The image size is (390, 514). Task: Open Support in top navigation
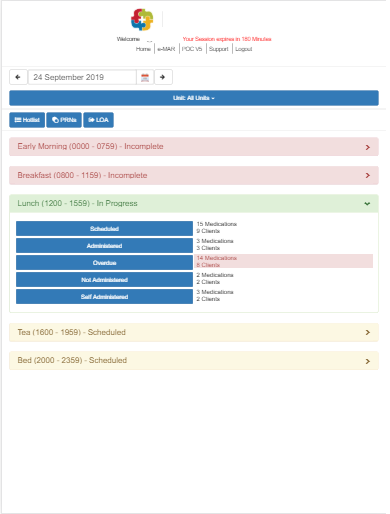(x=219, y=49)
